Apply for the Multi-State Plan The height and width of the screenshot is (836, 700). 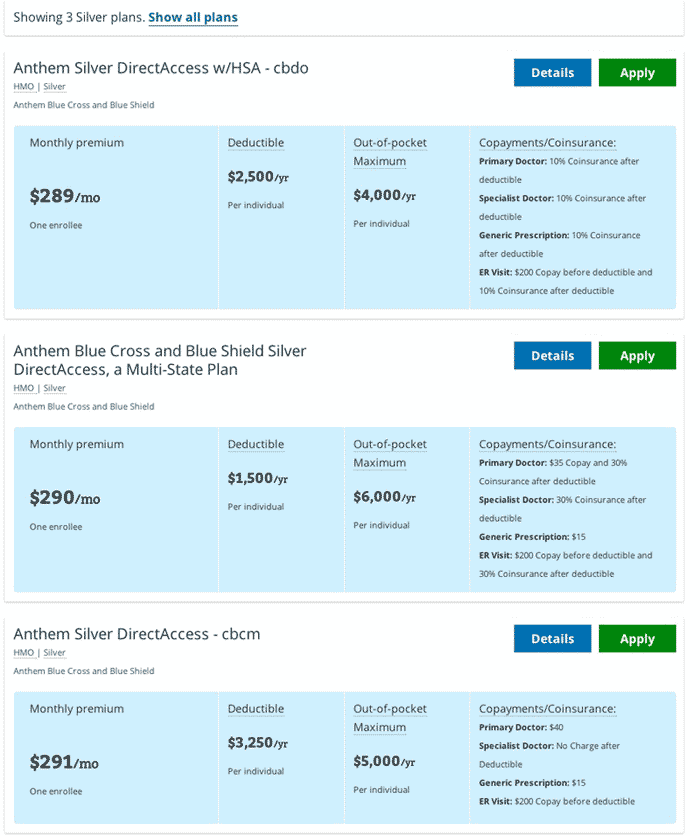point(637,356)
